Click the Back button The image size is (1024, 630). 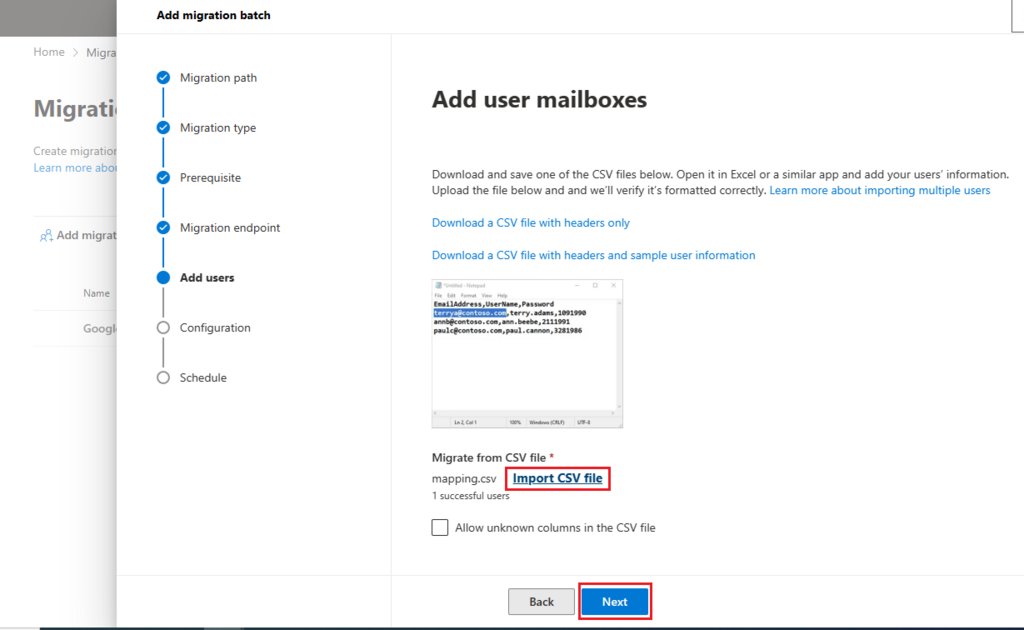tap(541, 601)
